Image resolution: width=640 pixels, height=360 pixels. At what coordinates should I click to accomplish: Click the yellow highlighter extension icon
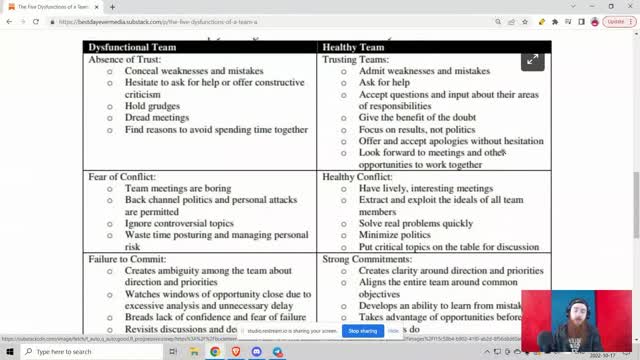[x=541, y=22]
